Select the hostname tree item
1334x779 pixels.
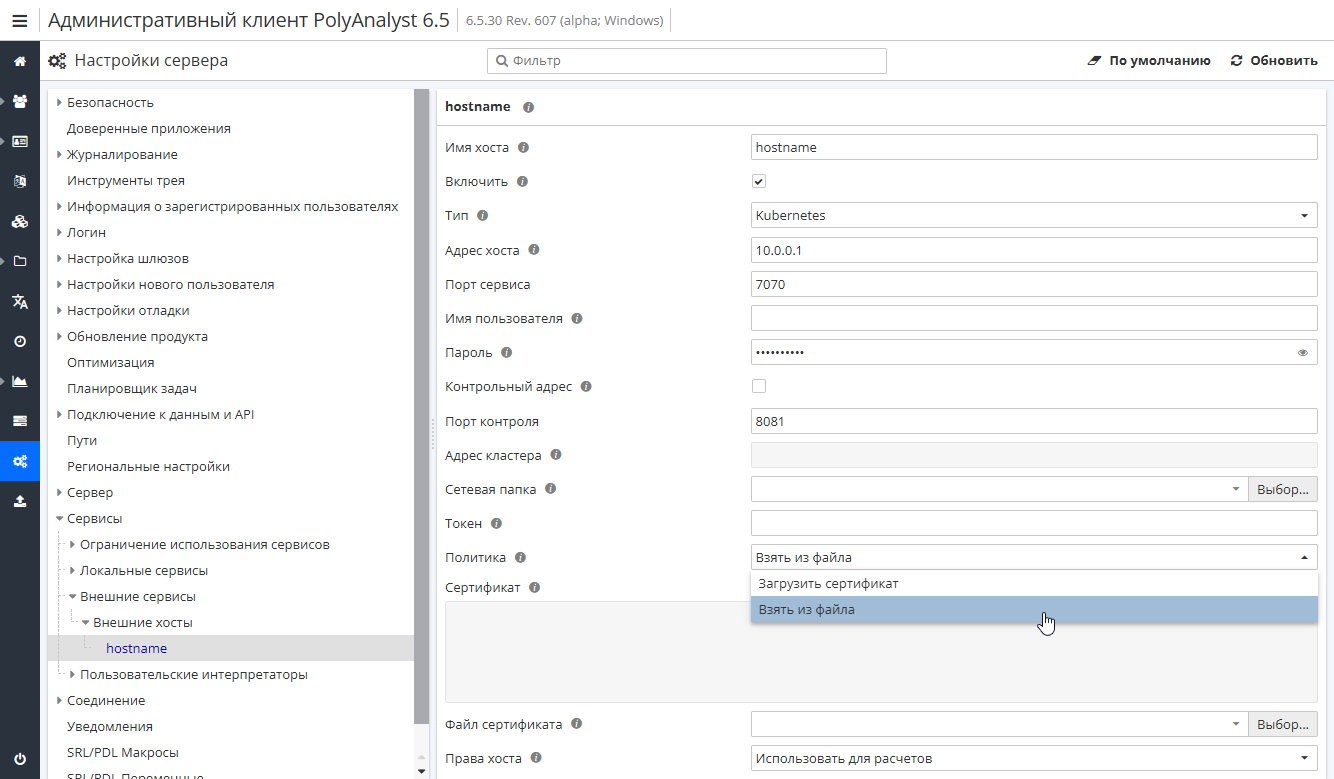pos(136,648)
